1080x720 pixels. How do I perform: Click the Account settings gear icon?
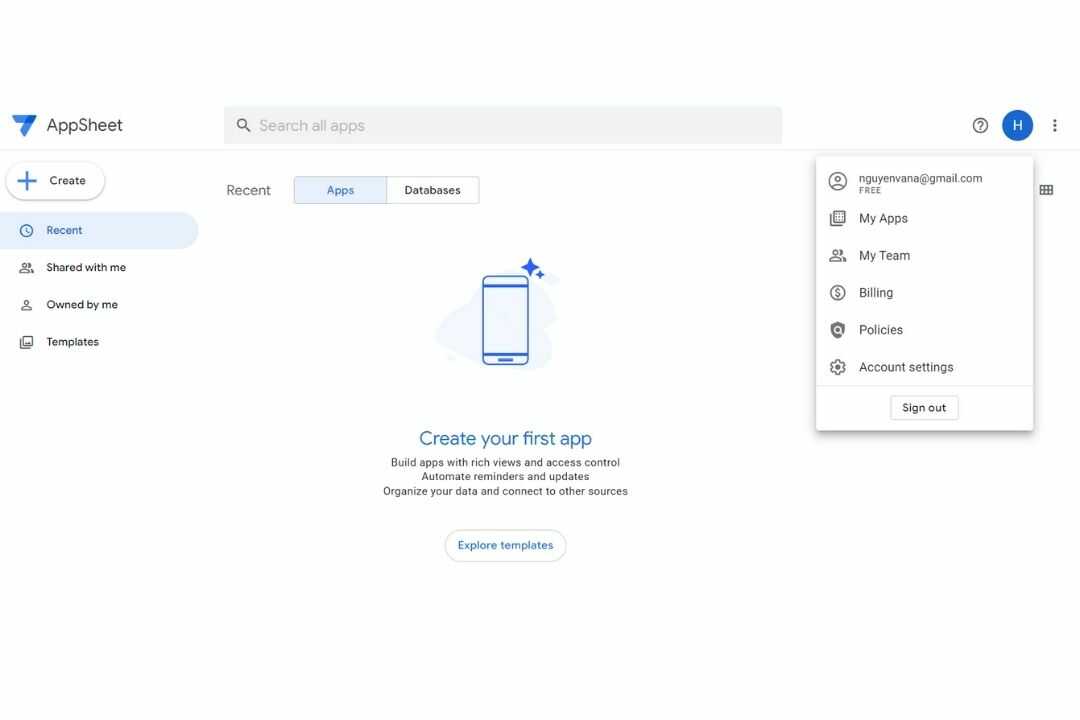(x=838, y=367)
